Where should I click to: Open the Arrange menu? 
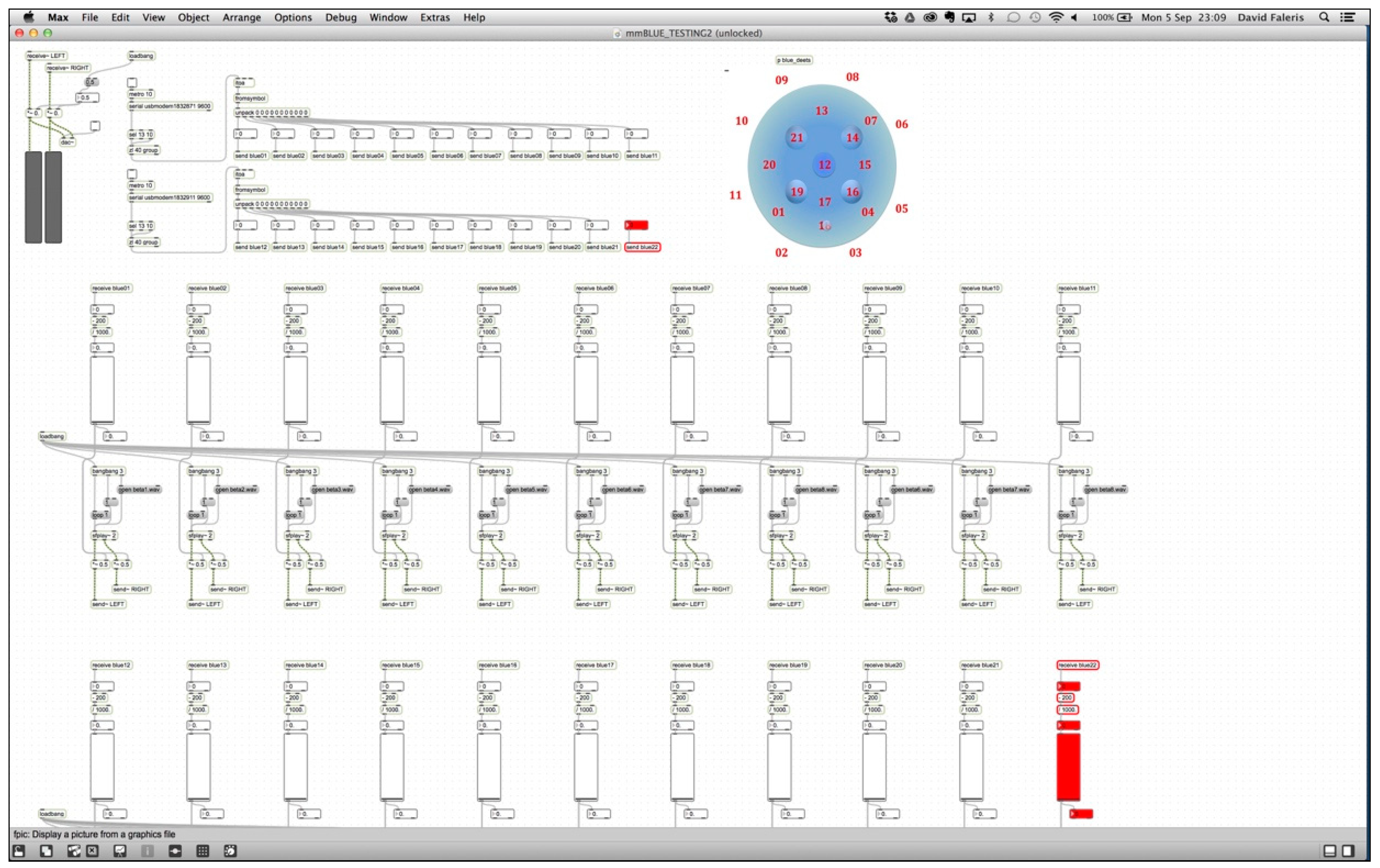(241, 17)
